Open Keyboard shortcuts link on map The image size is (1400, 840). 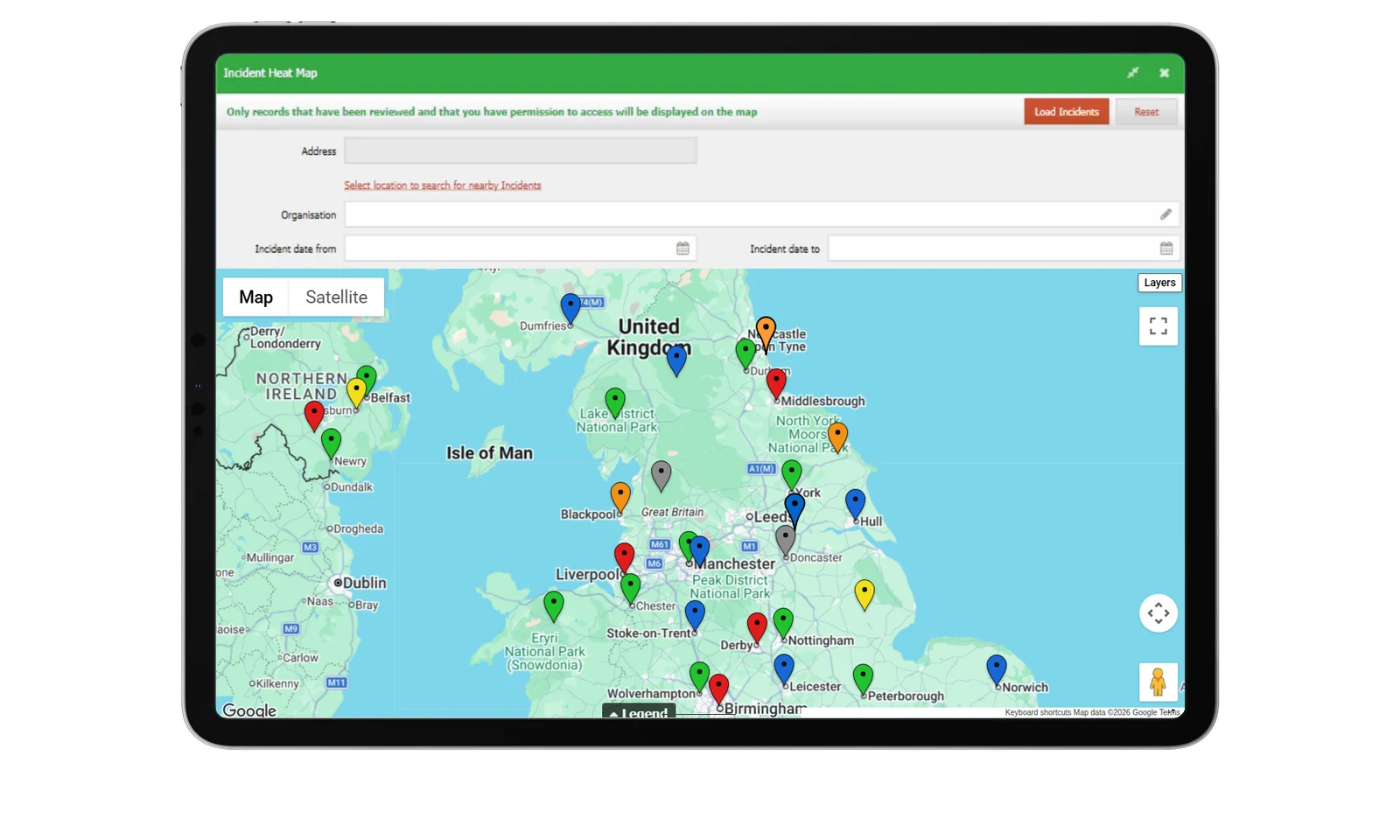click(x=1038, y=713)
